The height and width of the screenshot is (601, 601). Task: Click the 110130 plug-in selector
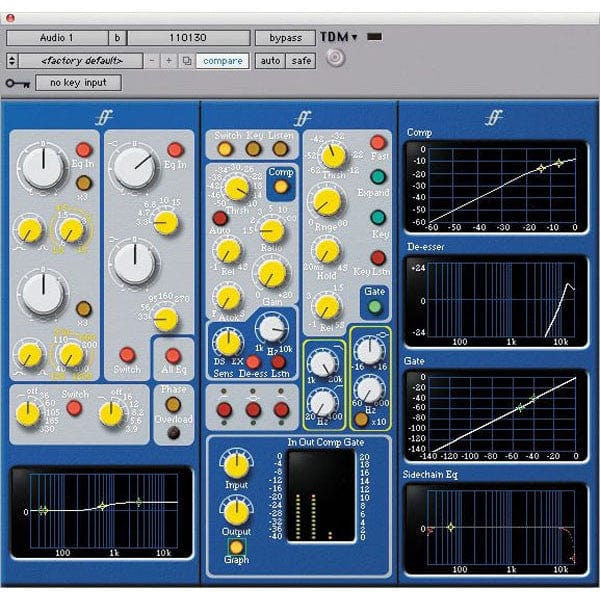tap(189, 38)
